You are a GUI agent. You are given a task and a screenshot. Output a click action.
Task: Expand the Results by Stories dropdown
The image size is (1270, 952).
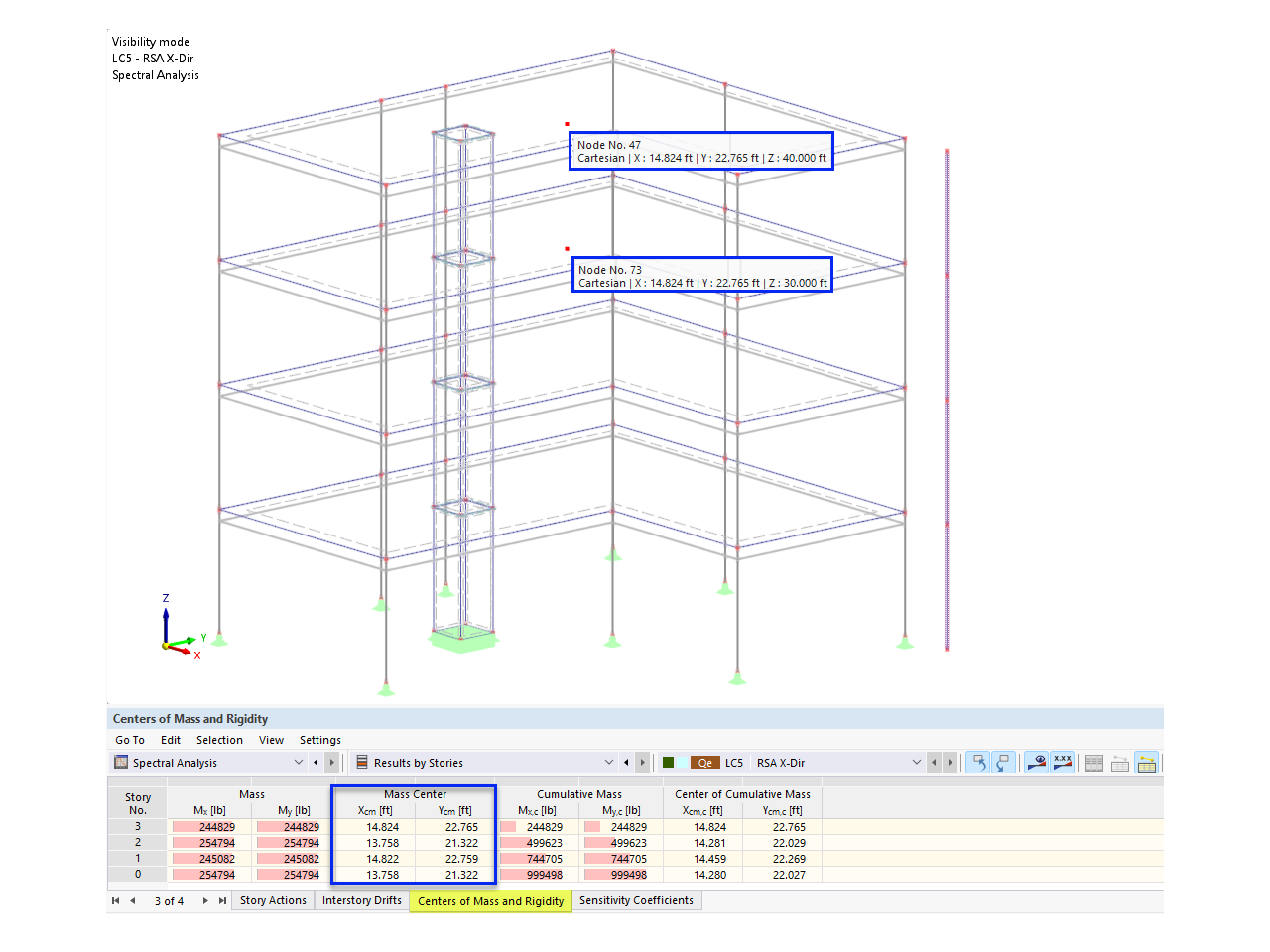(609, 762)
